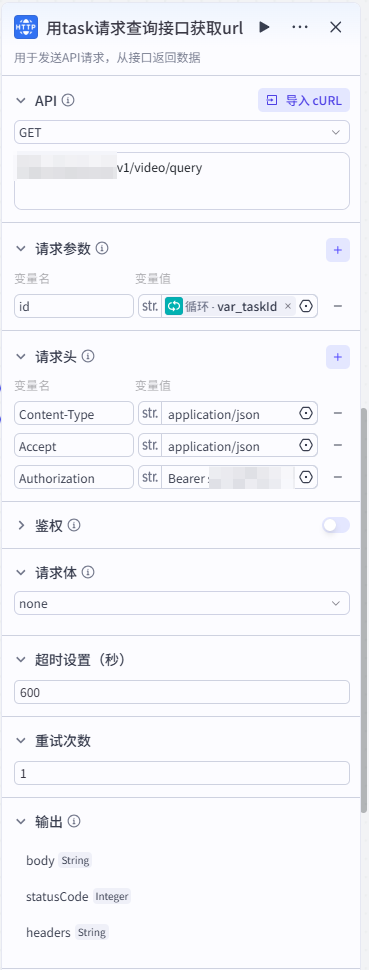This screenshot has width=369, height=970.
Task: Enable the 鉴权 toggle switch
Action: [336, 526]
